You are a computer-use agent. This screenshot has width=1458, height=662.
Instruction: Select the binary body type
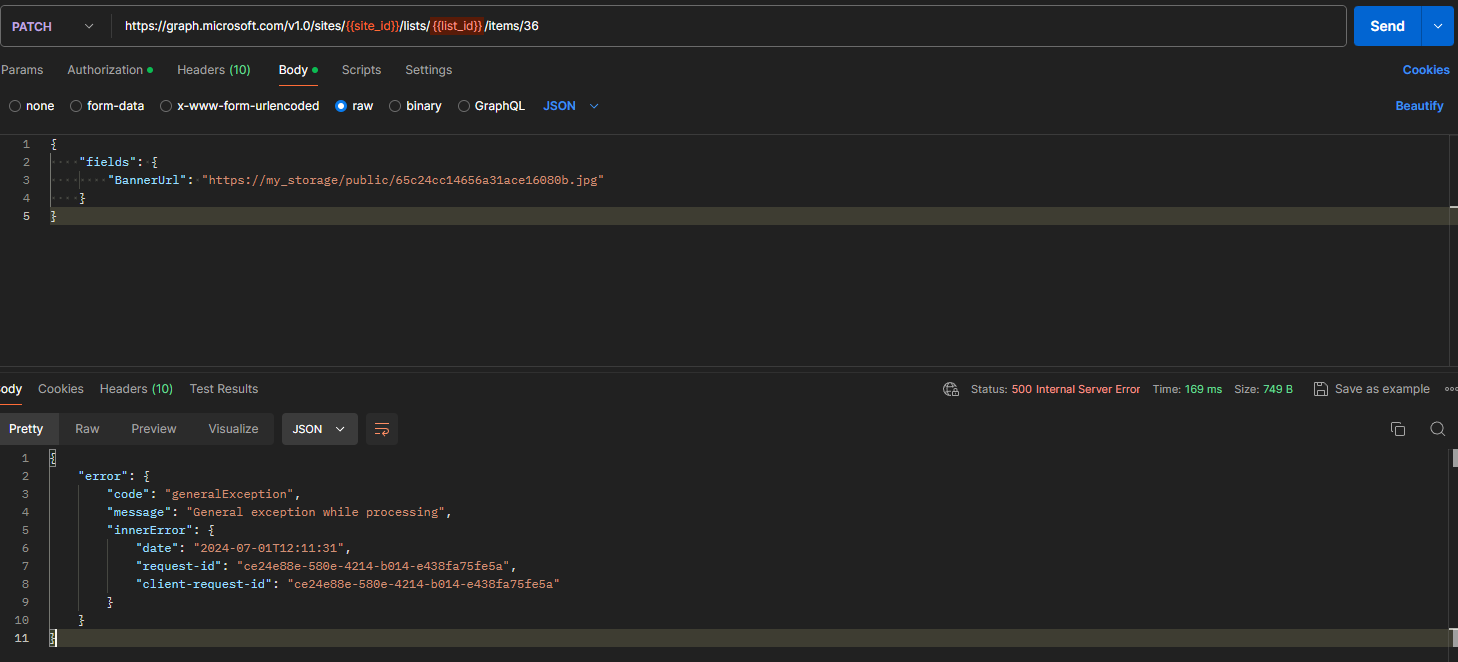415,106
